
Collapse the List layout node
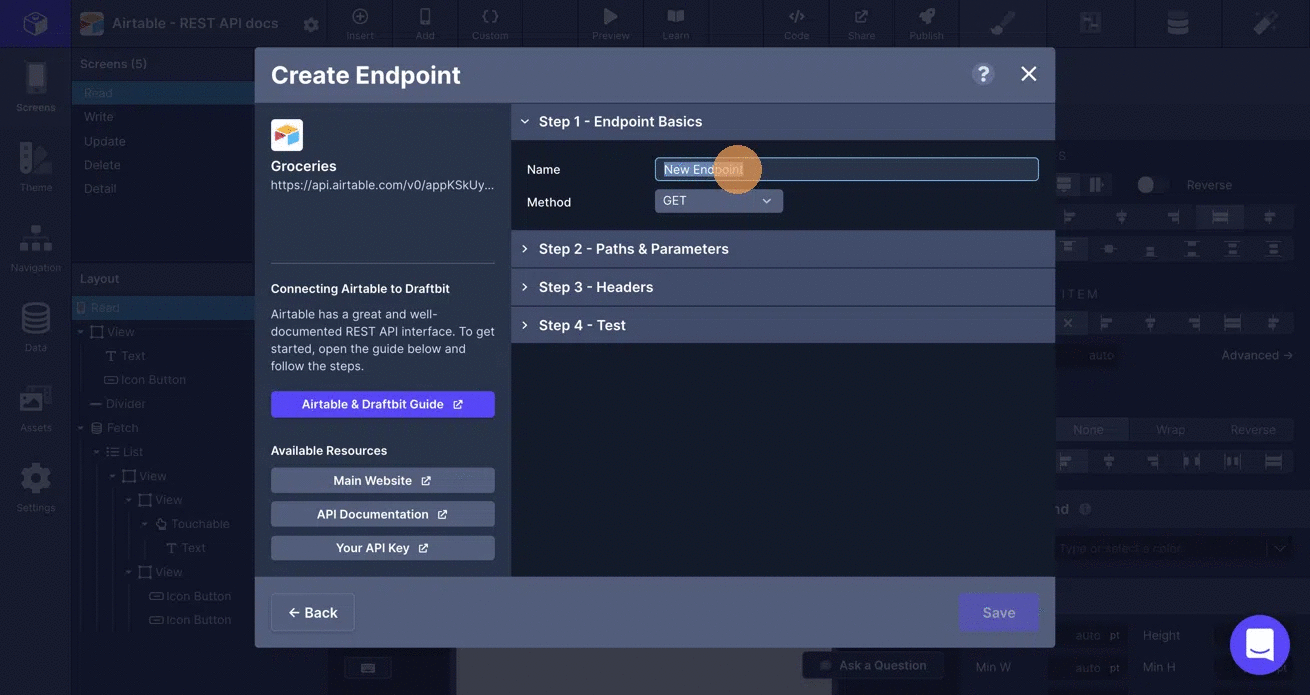point(99,452)
